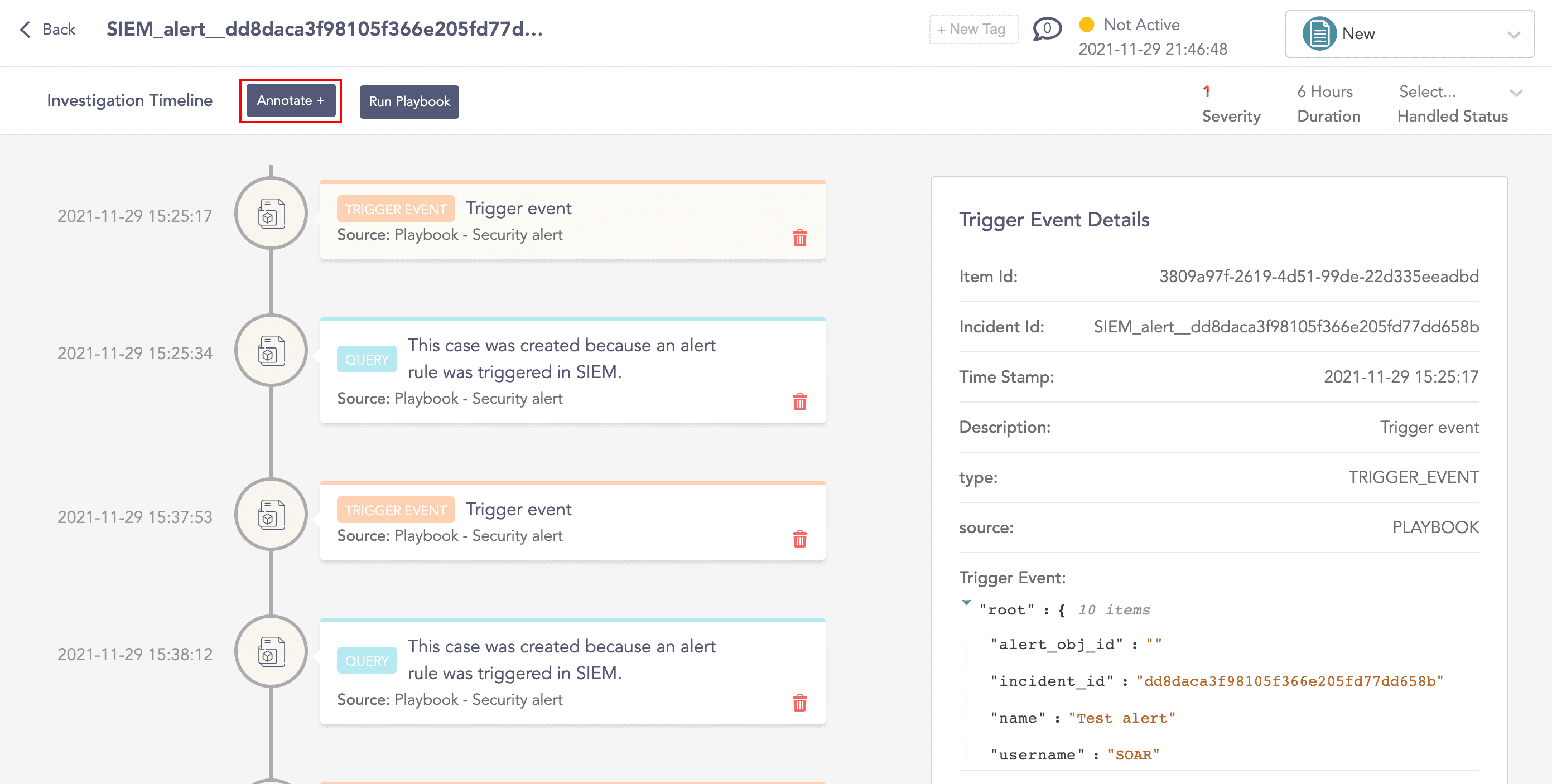This screenshot has height=784, width=1552.
Task: Click the yellow Not Active status indicator
Action: coord(1086,25)
